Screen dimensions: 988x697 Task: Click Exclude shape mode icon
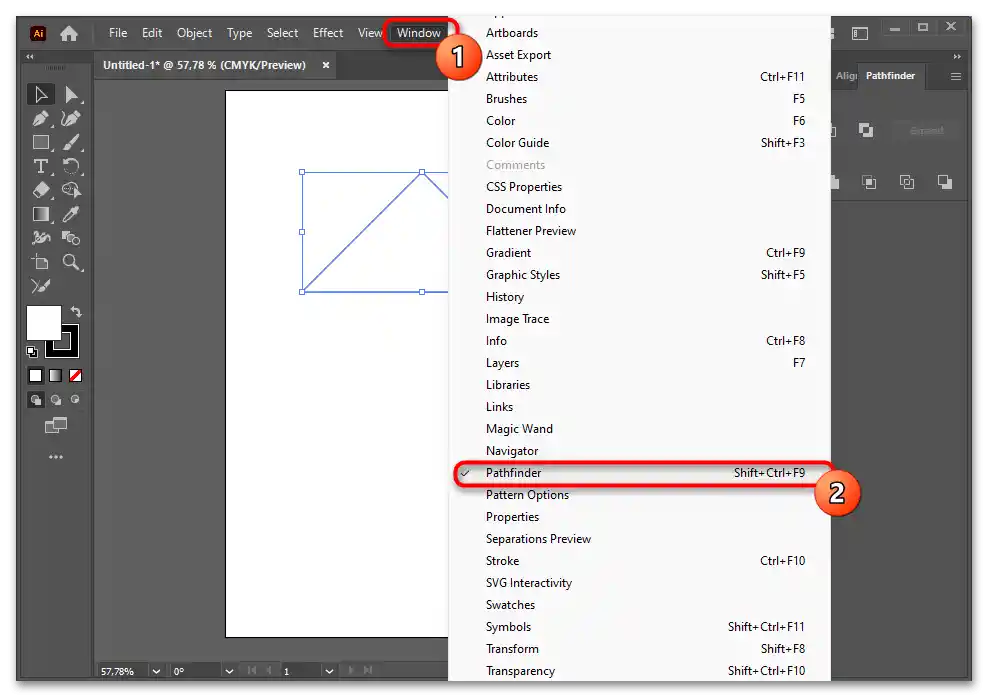[x=866, y=130]
